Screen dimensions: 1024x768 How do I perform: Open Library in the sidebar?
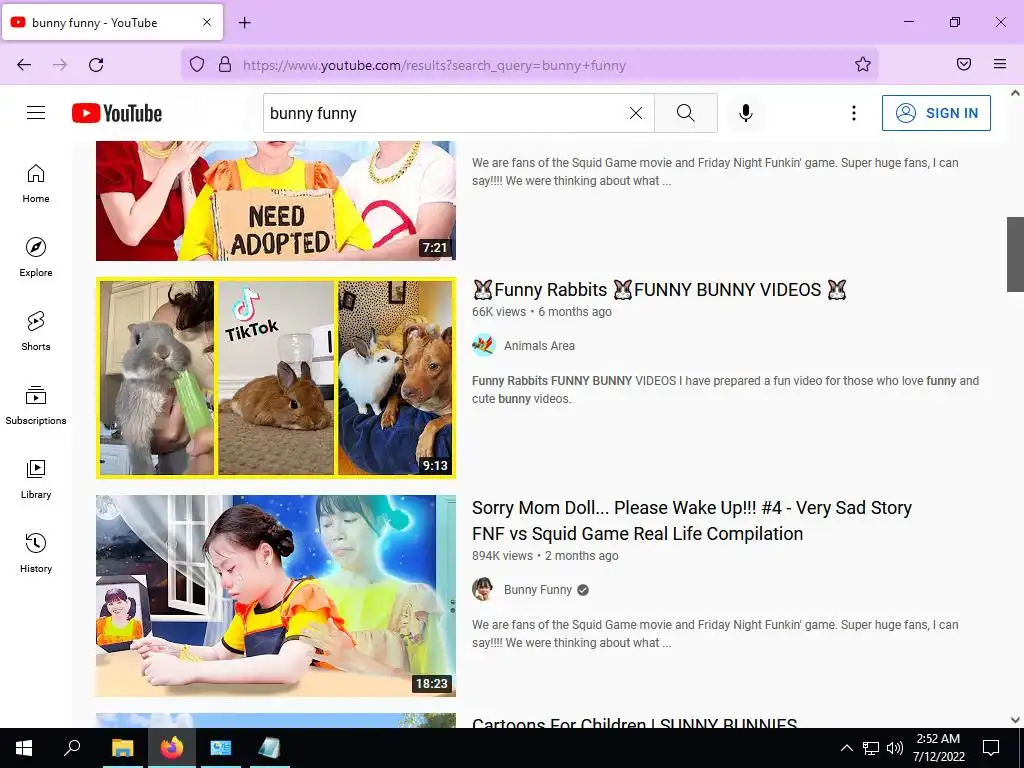point(36,479)
